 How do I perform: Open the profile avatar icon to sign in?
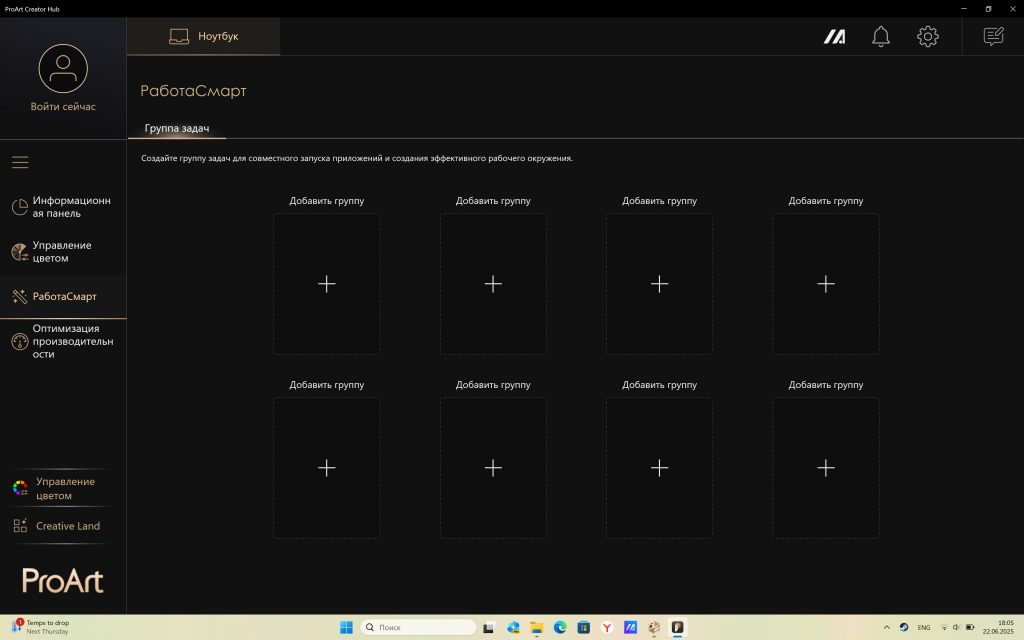(x=63, y=69)
